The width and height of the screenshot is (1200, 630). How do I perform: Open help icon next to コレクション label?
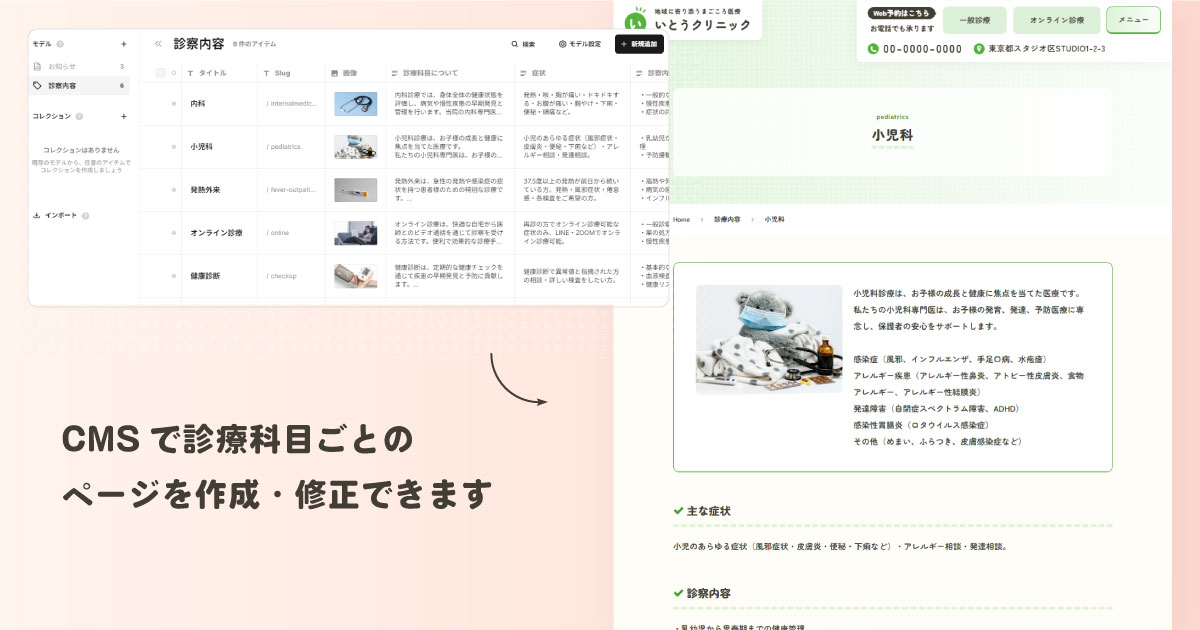tap(79, 116)
